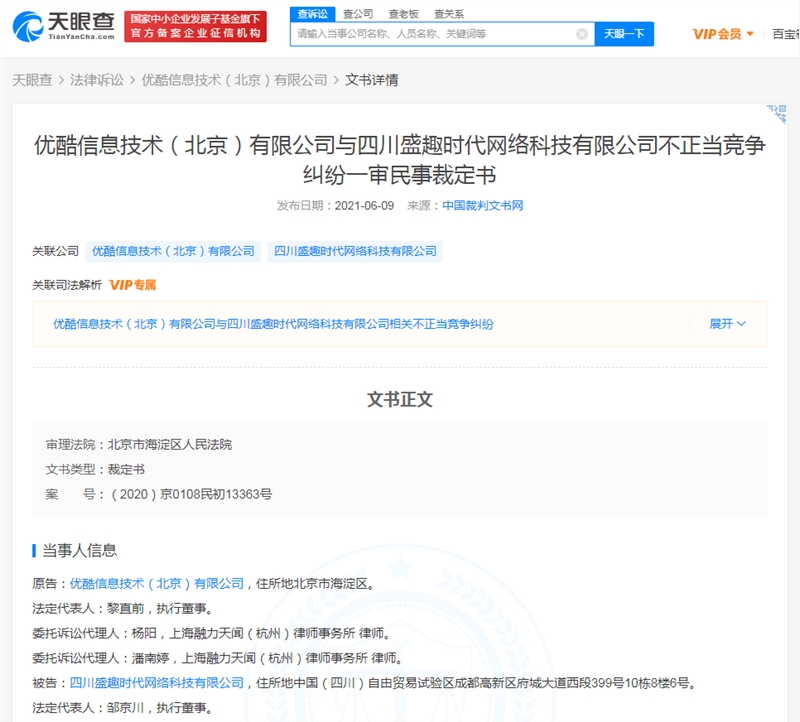Click the VIP专属 badge
Viewport: 800px width, 722px height.
tap(133, 285)
